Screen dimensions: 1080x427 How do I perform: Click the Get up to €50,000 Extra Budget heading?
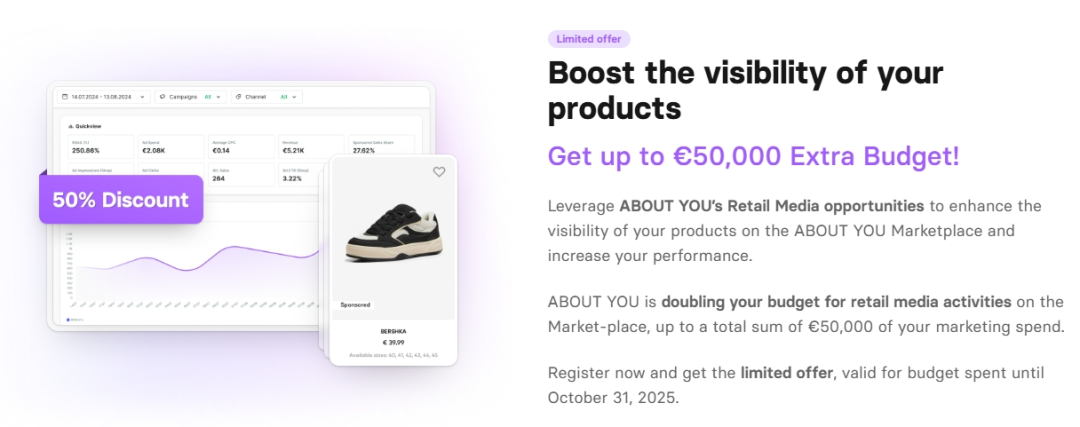(753, 156)
